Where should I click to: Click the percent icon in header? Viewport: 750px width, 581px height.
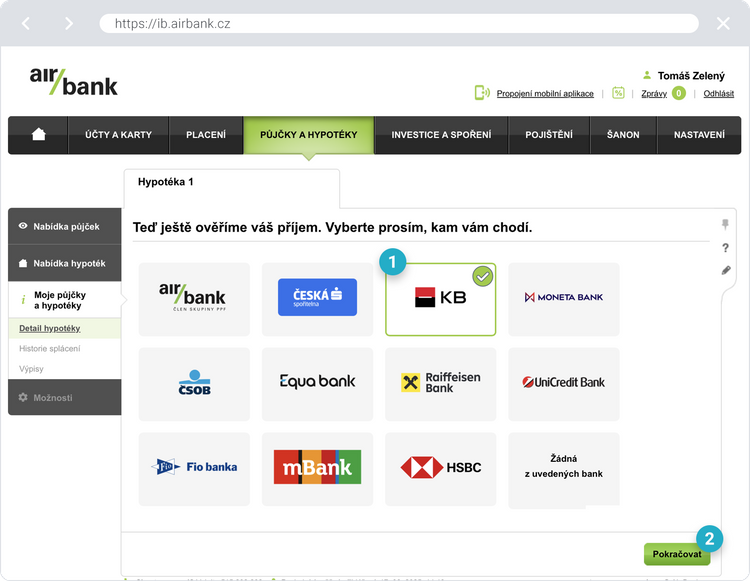[x=618, y=93]
